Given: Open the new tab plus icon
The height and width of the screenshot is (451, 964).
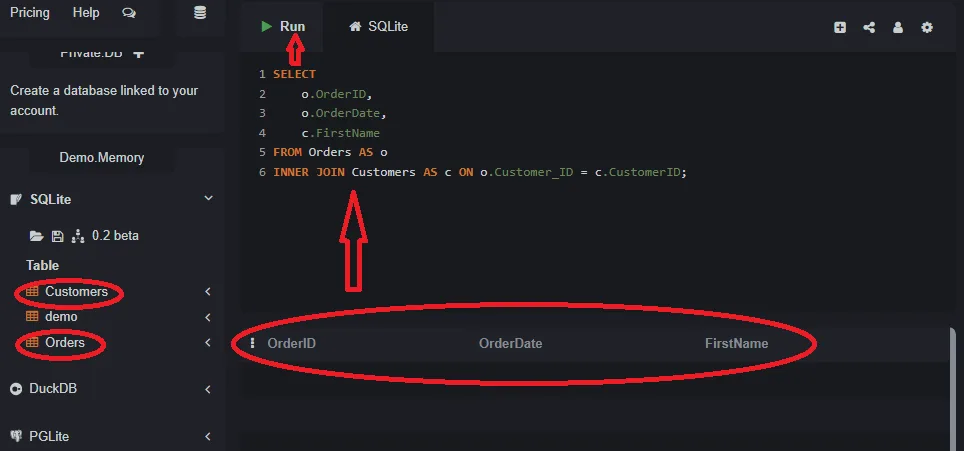Looking at the screenshot, I should [840, 28].
